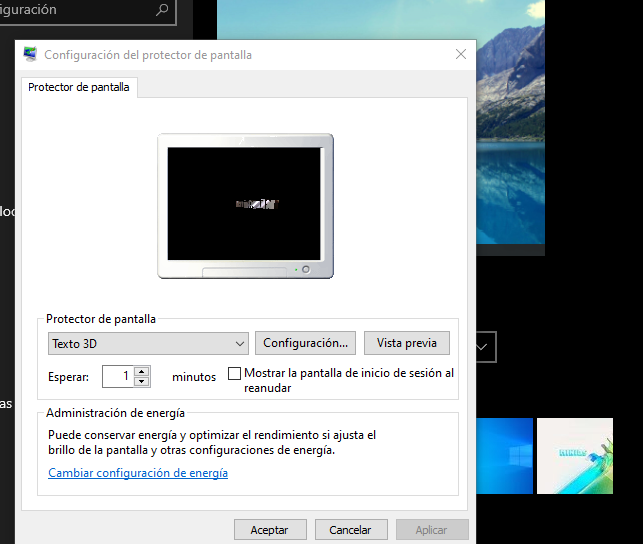The height and width of the screenshot is (544, 643).
Task: Click the Esperar minutes input field
Action: [118, 377]
